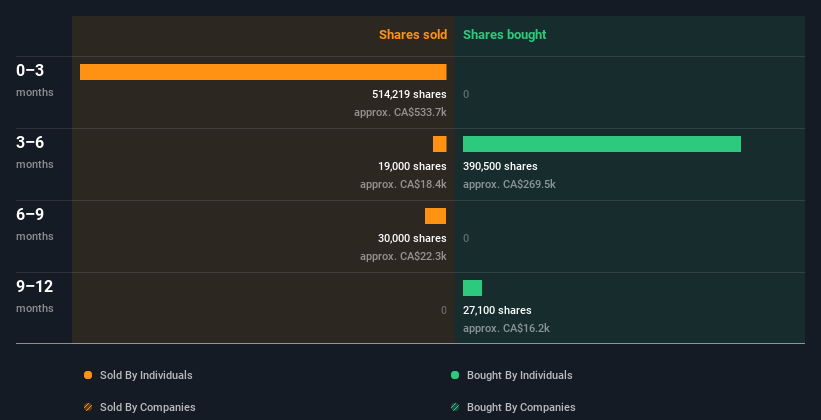Viewport: 821px width, 420px height.
Task: Select the 0–3 months orange sold bar
Action: tap(263, 72)
